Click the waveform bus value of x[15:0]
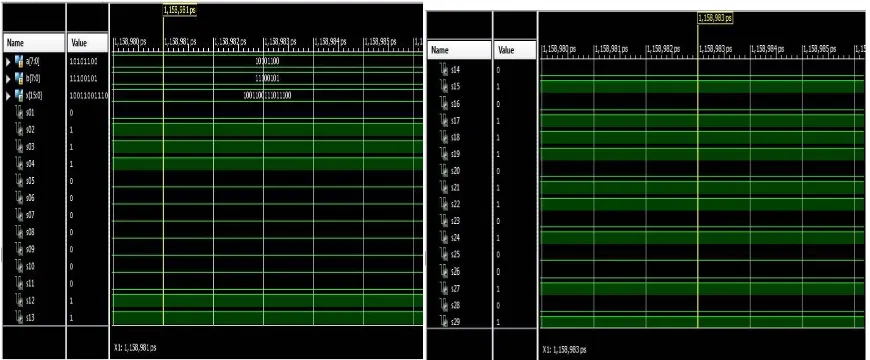This screenshot has width=870, height=360. (x=267, y=95)
